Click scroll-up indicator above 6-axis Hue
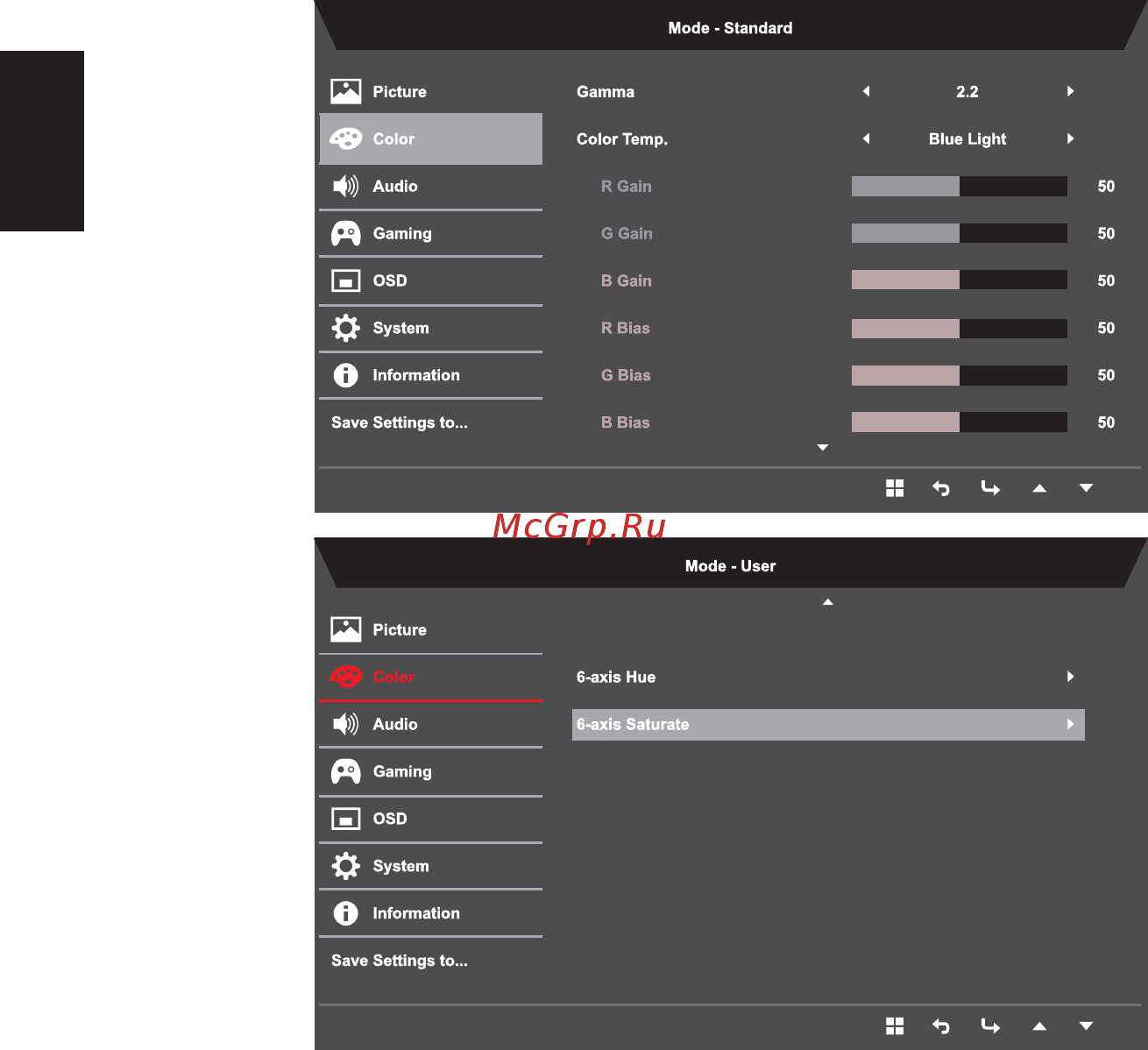Viewport: 1148px width, 1050px height. [x=827, y=602]
